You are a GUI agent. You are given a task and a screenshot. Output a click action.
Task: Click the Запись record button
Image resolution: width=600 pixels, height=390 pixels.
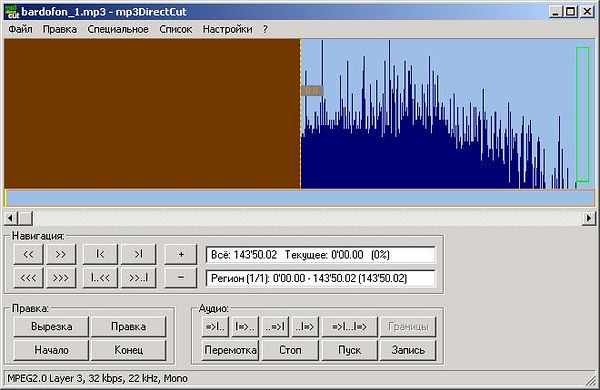coord(408,350)
